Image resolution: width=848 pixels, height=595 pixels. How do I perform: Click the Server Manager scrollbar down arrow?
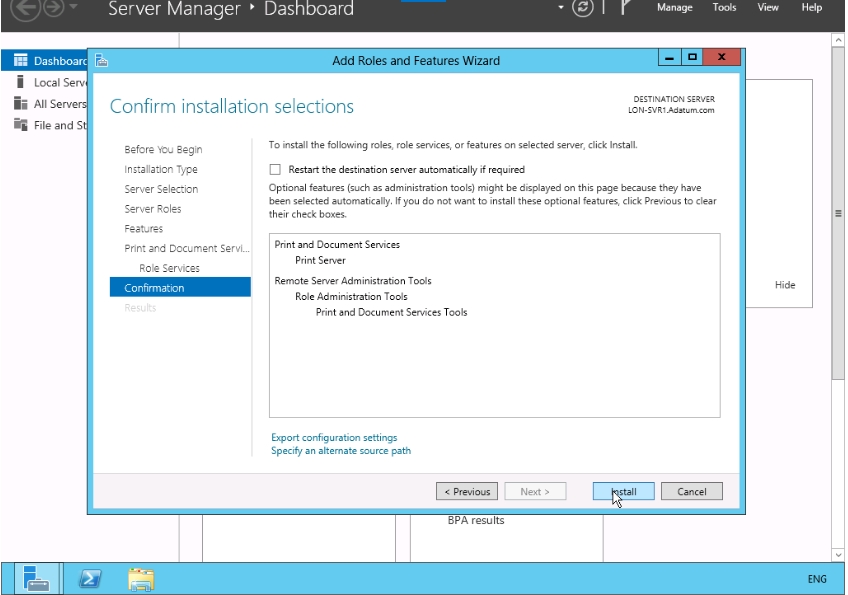(838, 555)
